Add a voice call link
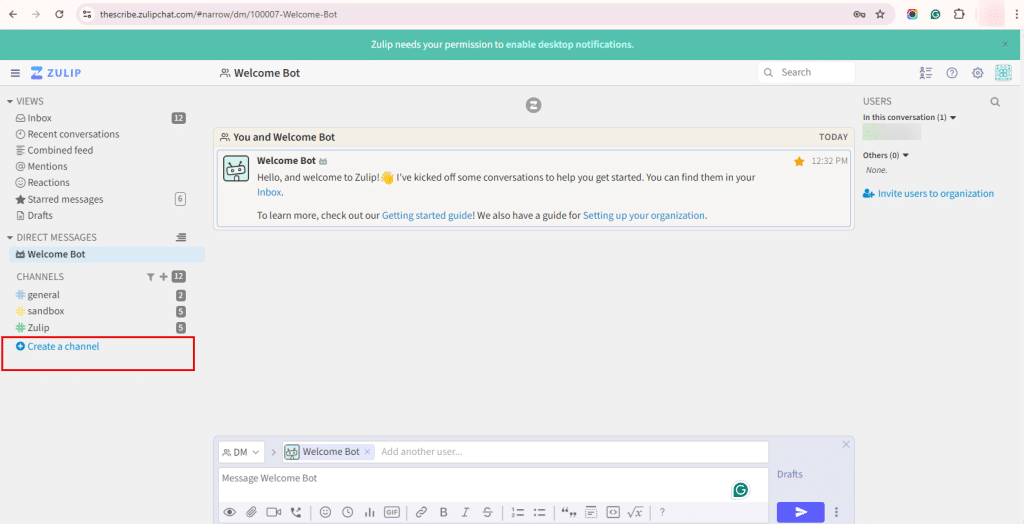1024x524 pixels. (296, 512)
